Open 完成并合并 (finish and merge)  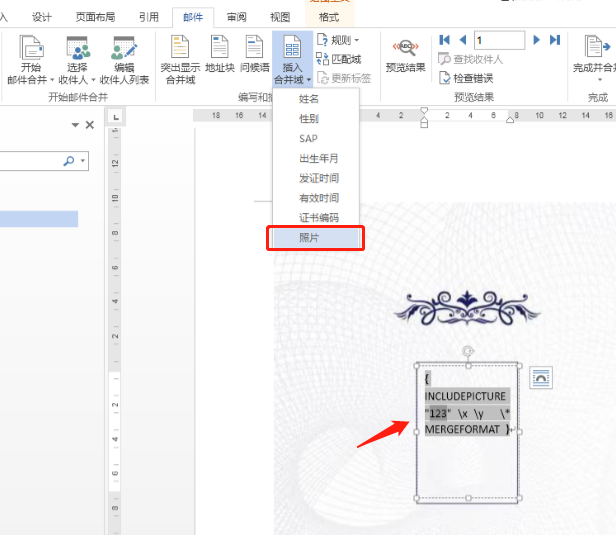pyautogui.click(x=596, y=57)
